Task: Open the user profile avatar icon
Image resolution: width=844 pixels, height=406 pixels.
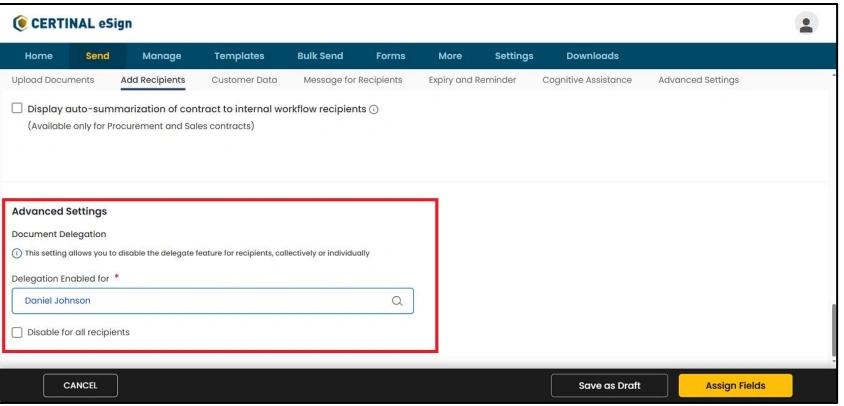Action: (x=806, y=24)
